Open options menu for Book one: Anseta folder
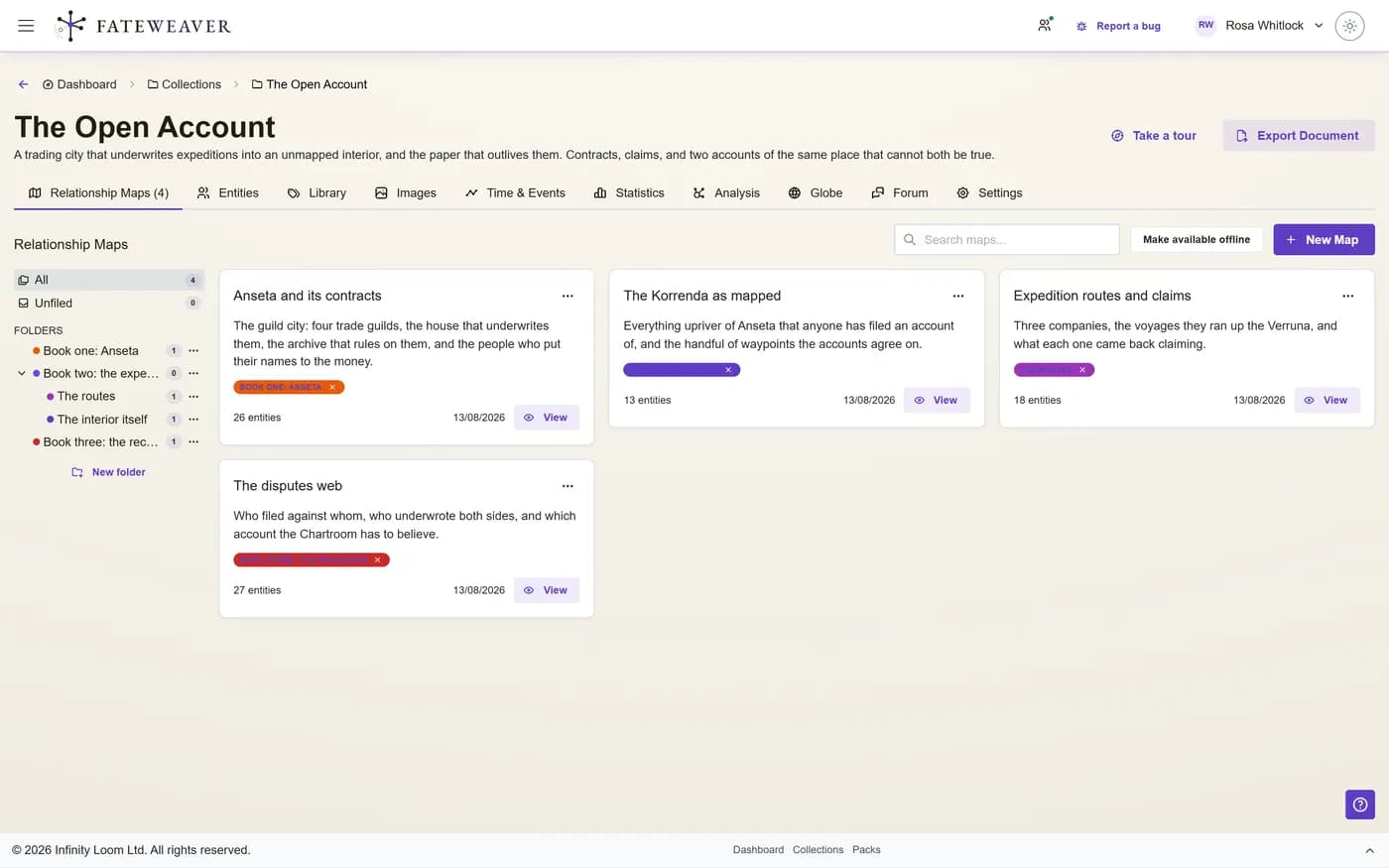Image resolution: width=1389 pixels, height=868 pixels. tap(193, 350)
